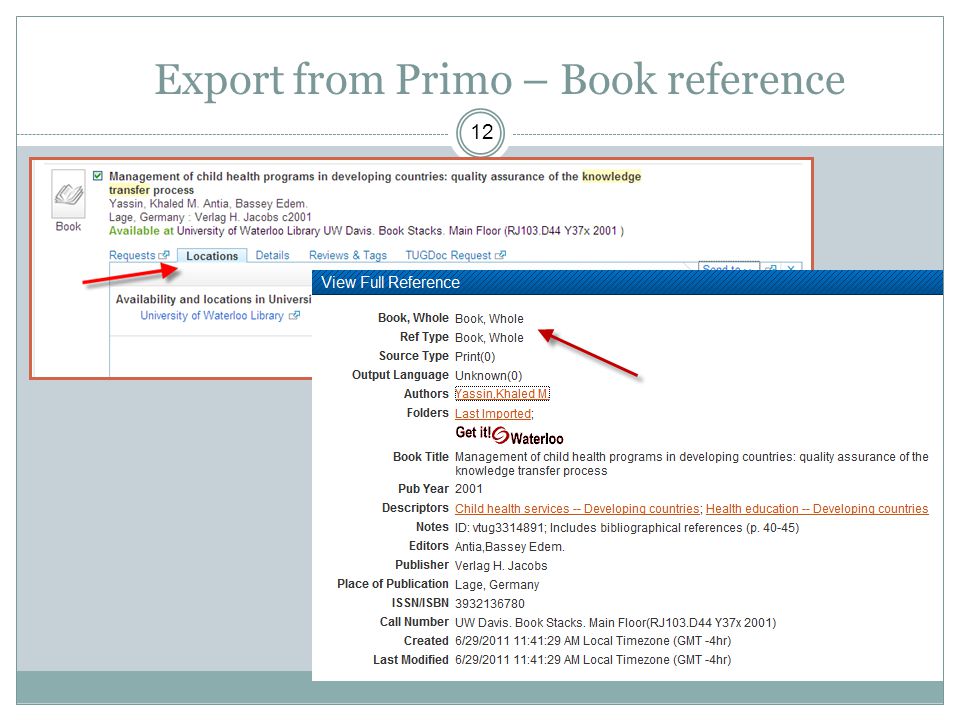Click the Availability and locations heading
The width and height of the screenshot is (960, 720).
[214, 299]
